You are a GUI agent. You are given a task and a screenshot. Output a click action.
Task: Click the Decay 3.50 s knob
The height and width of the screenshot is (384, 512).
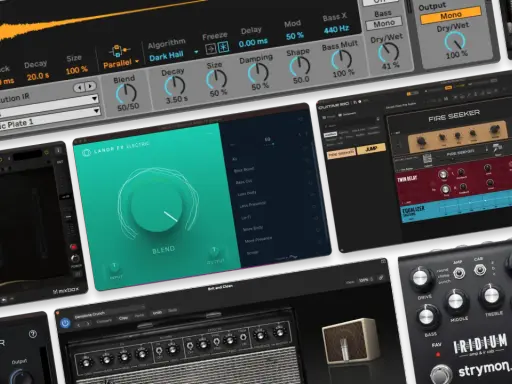coord(174,86)
